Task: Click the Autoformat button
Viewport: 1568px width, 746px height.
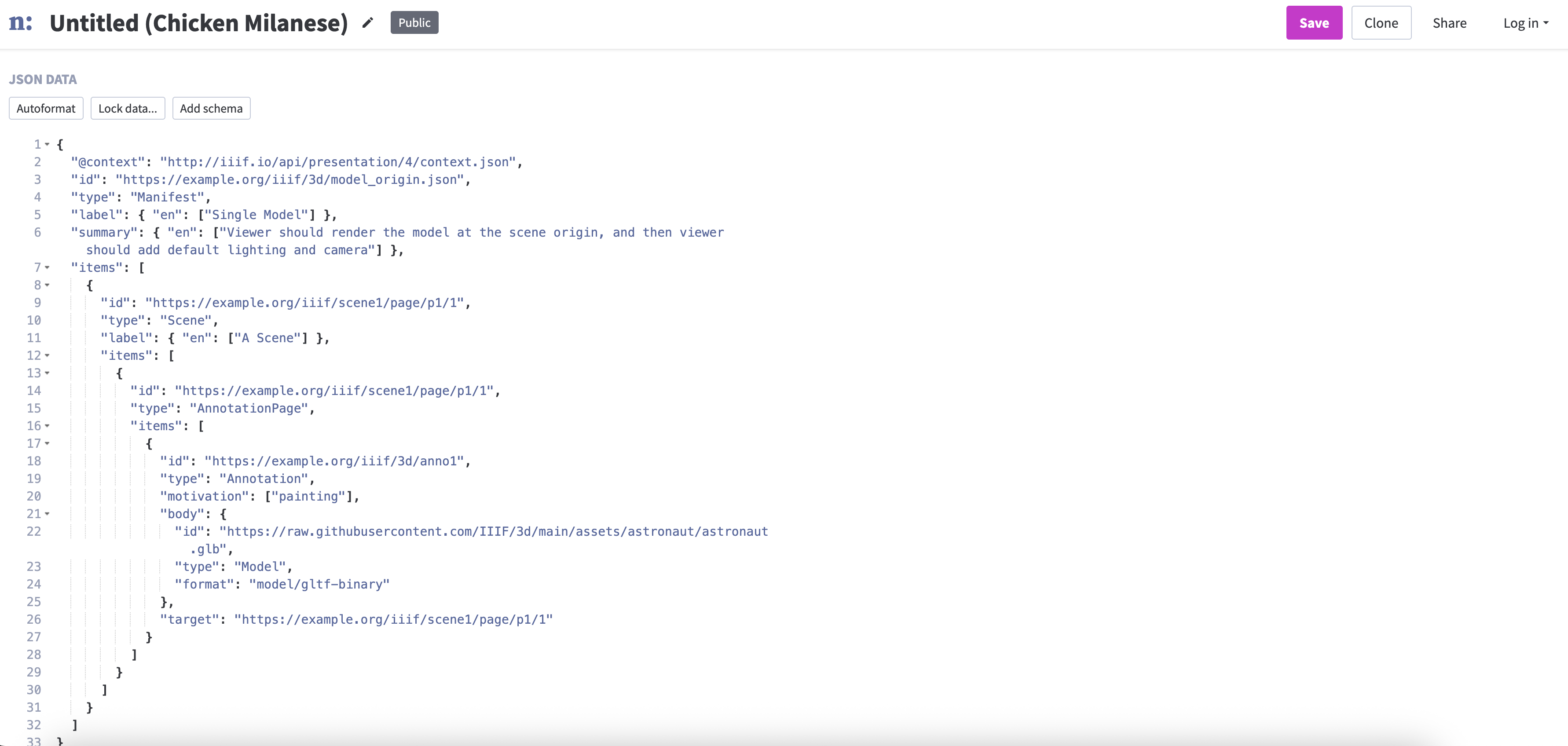Action: pyautogui.click(x=46, y=108)
